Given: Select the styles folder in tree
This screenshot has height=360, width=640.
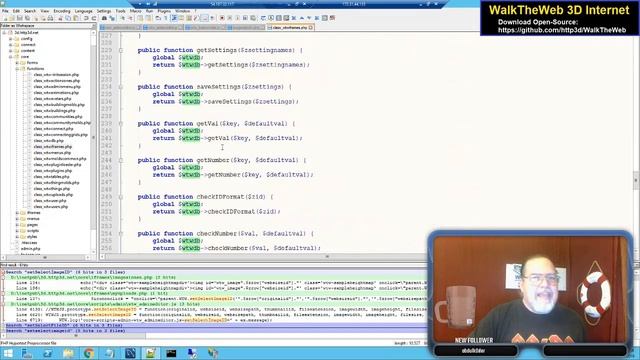Looking at the screenshot, I should point(32,237).
